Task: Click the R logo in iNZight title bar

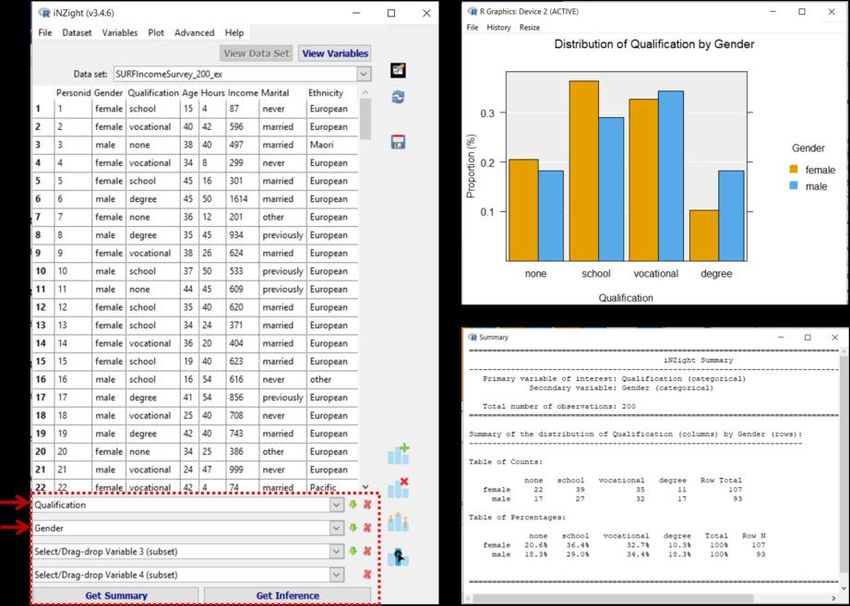Action: coord(44,12)
